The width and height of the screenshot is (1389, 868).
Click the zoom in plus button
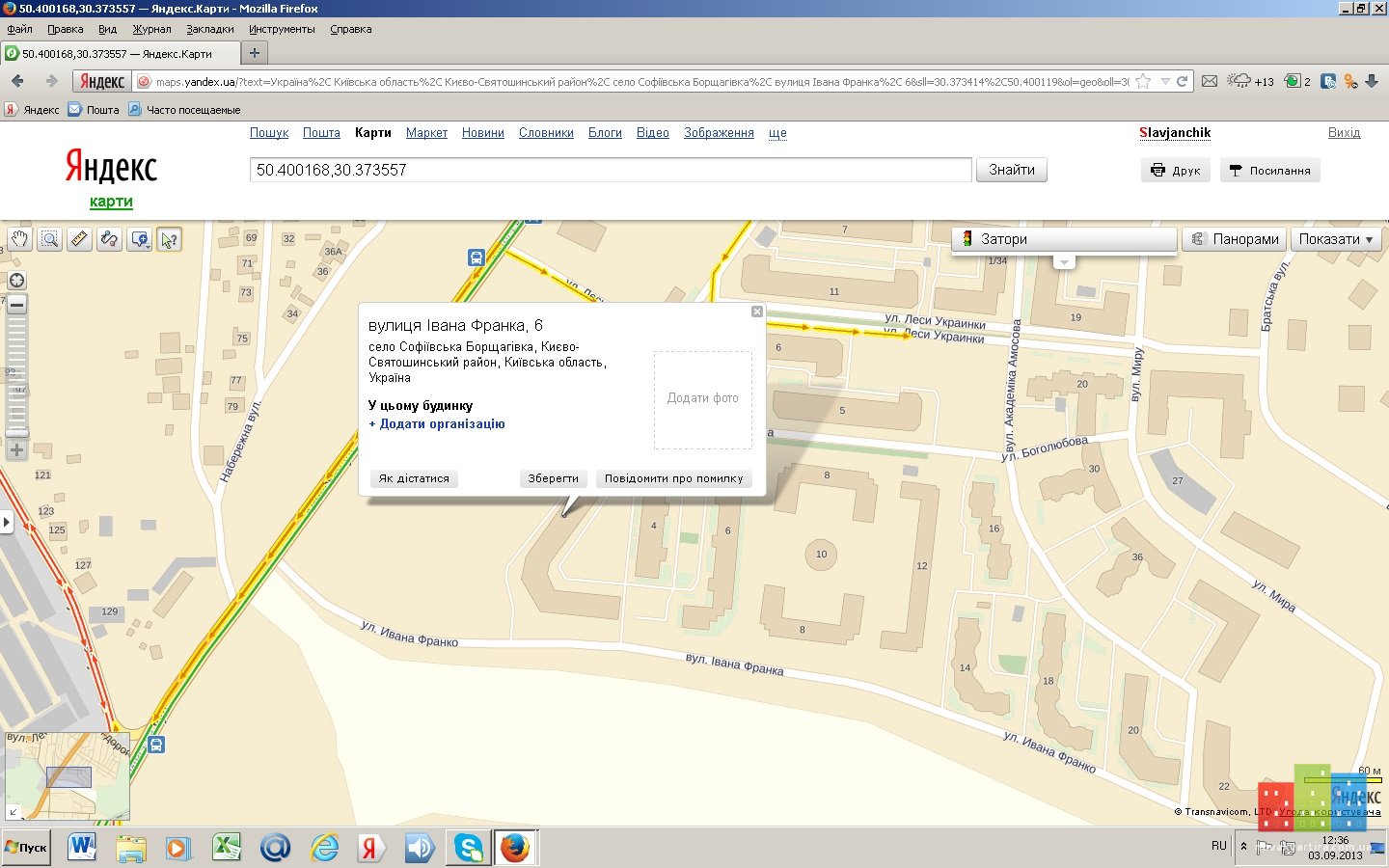[16, 449]
